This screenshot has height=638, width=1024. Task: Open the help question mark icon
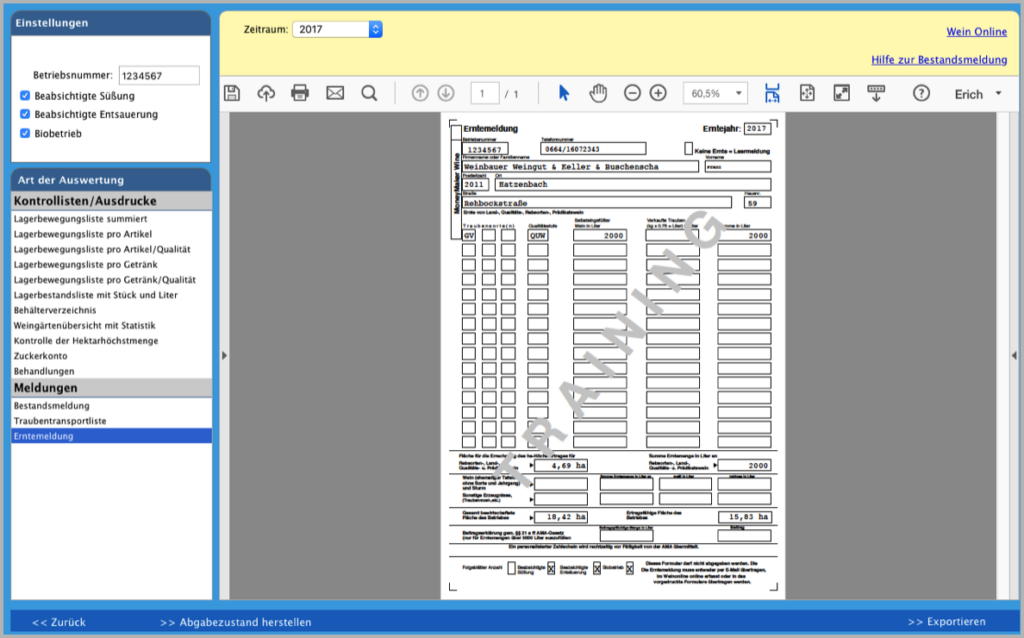[x=921, y=93]
